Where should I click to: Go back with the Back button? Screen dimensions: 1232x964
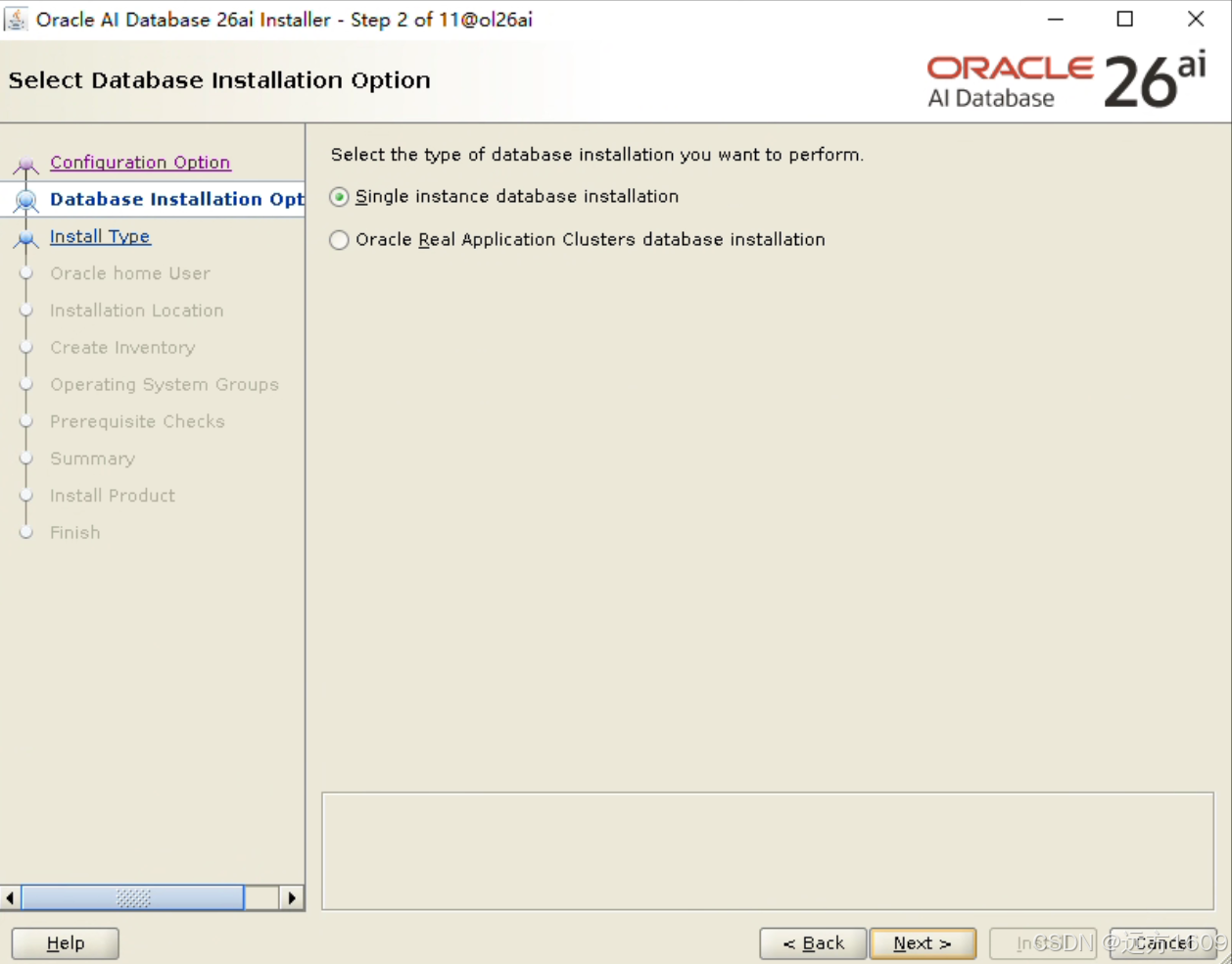coord(813,943)
